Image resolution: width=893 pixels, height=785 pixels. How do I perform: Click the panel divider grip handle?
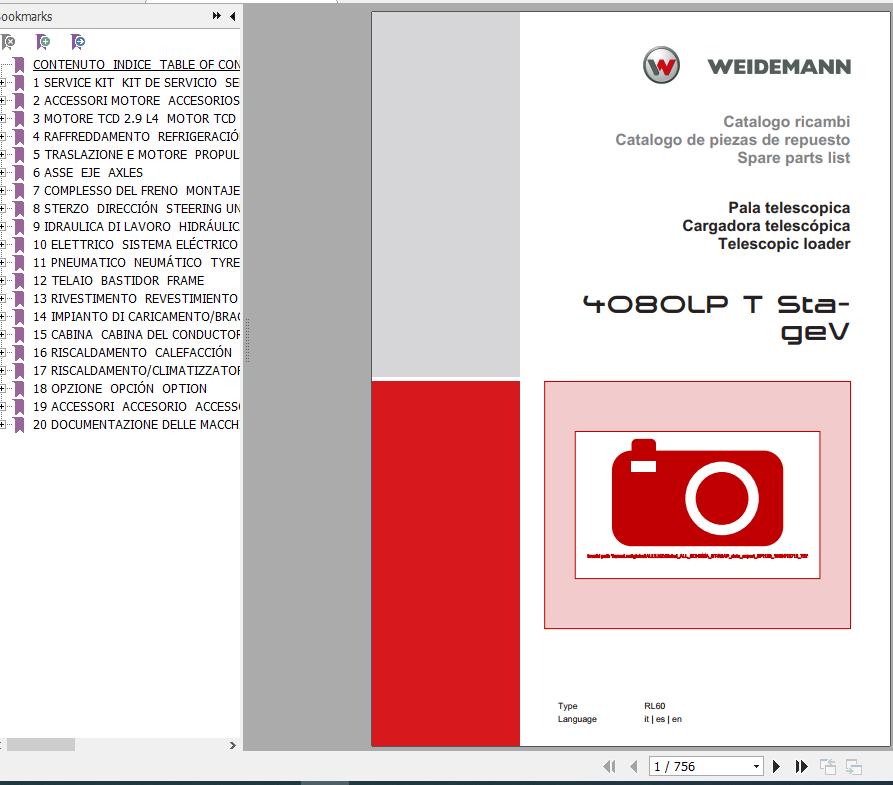tap(248, 341)
